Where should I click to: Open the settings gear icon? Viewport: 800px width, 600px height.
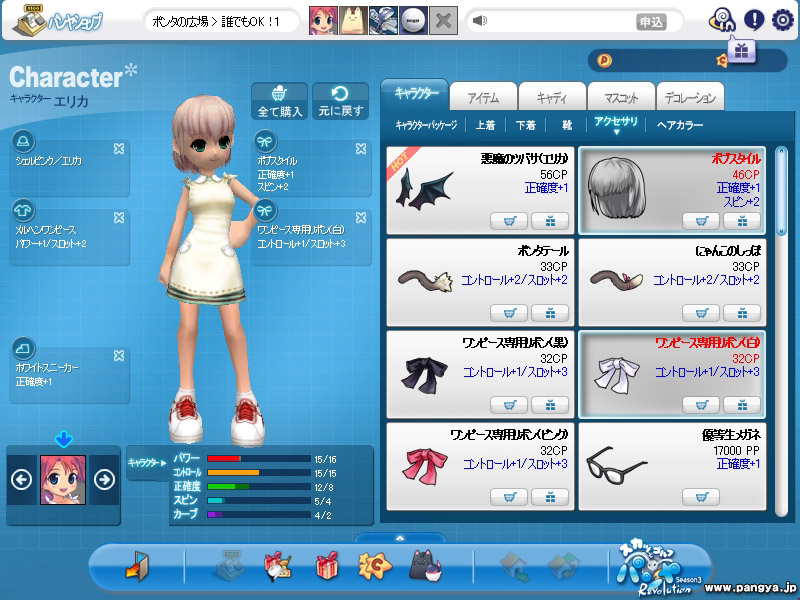(783, 20)
